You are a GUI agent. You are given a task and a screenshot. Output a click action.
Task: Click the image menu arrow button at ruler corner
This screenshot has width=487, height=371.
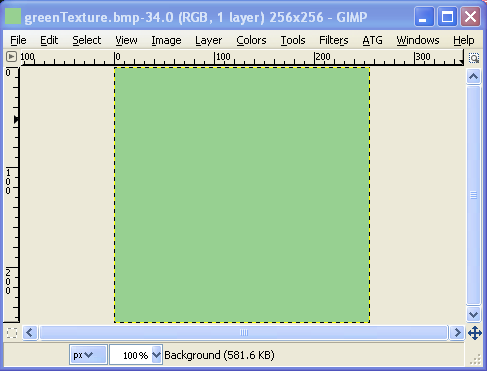pos(11,57)
